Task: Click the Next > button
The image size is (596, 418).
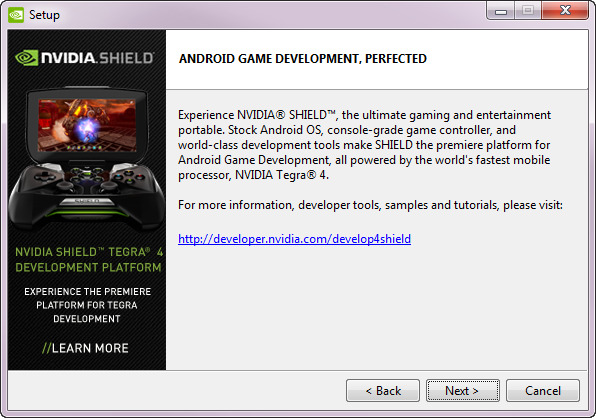Action: click(463, 390)
